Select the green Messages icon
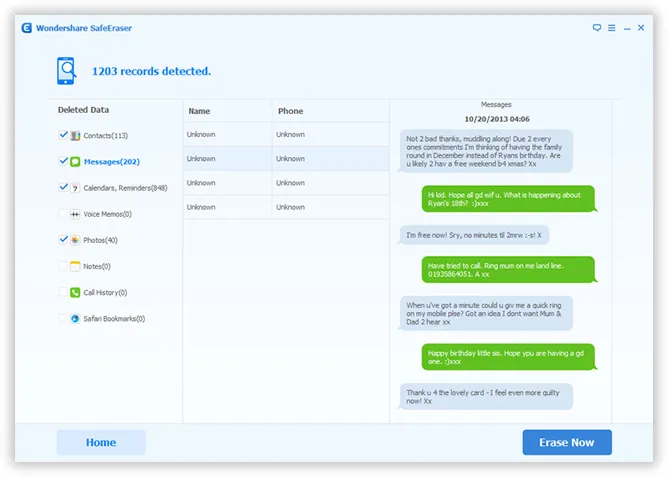This screenshot has height=477, width=668. [x=75, y=161]
